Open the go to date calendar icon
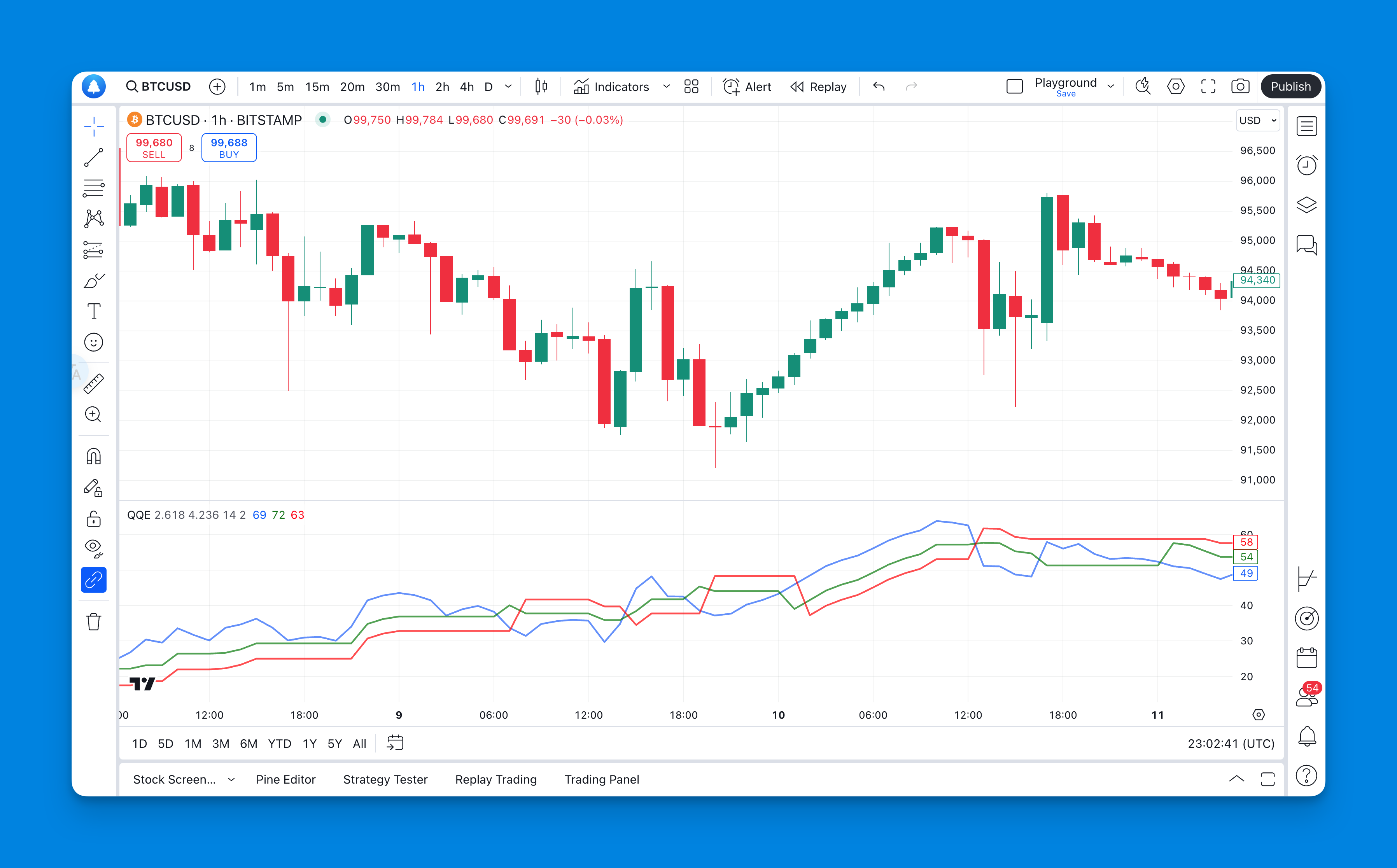 [x=395, y=743]
